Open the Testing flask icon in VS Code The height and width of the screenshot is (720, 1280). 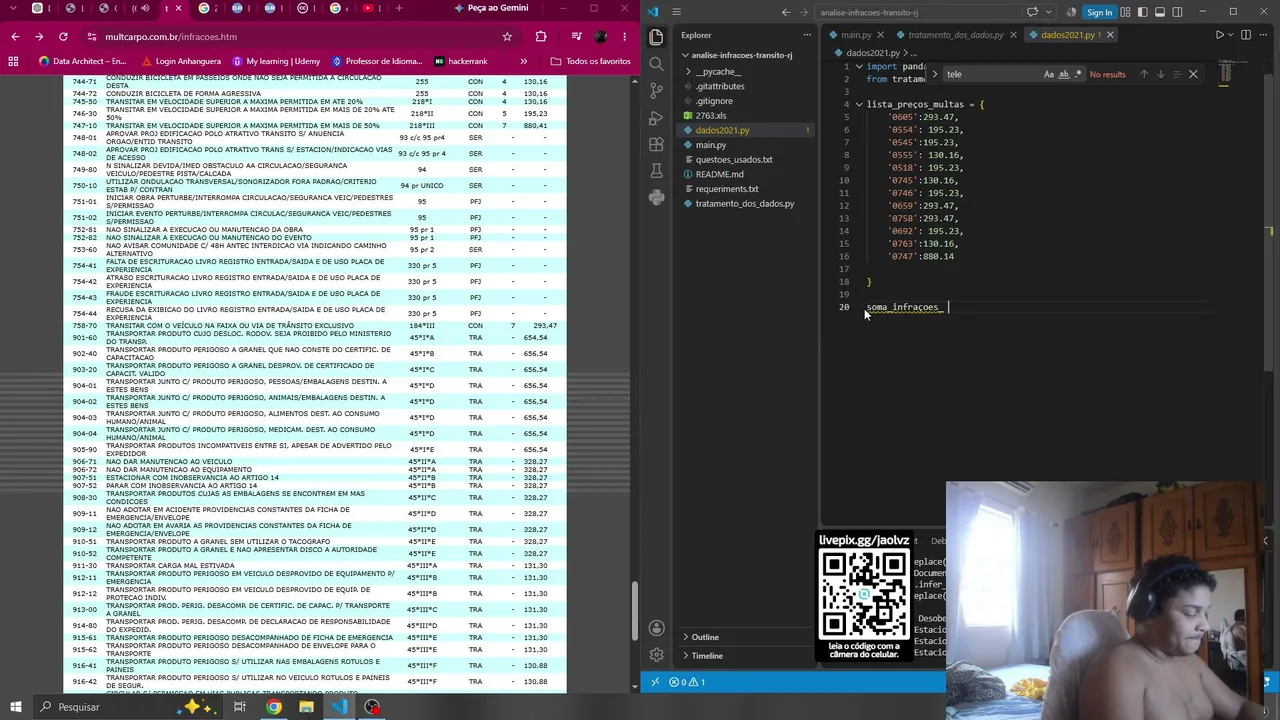point(656,171)
